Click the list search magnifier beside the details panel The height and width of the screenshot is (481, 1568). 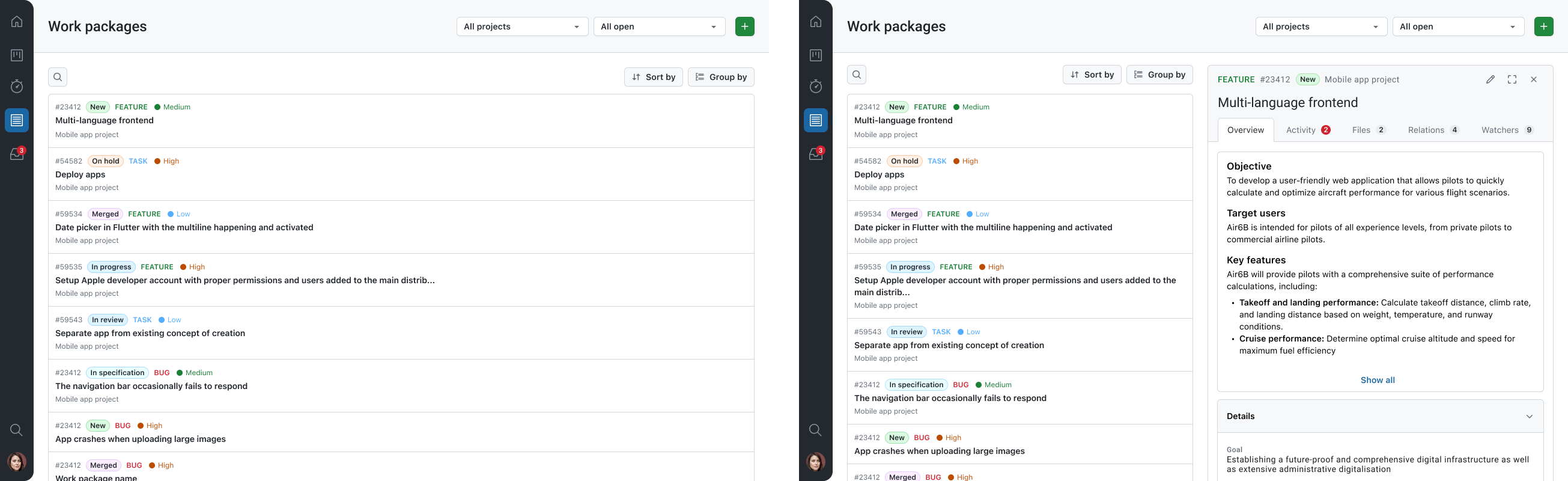point(857,75)
